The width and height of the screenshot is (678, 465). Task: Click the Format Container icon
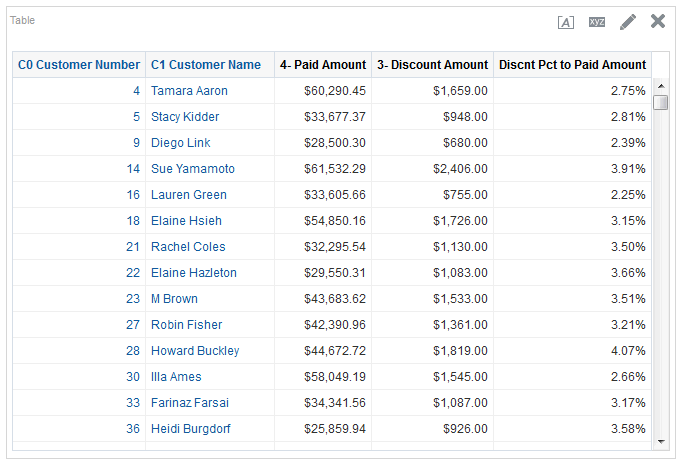pyautogui.click(x=566, y=22)
